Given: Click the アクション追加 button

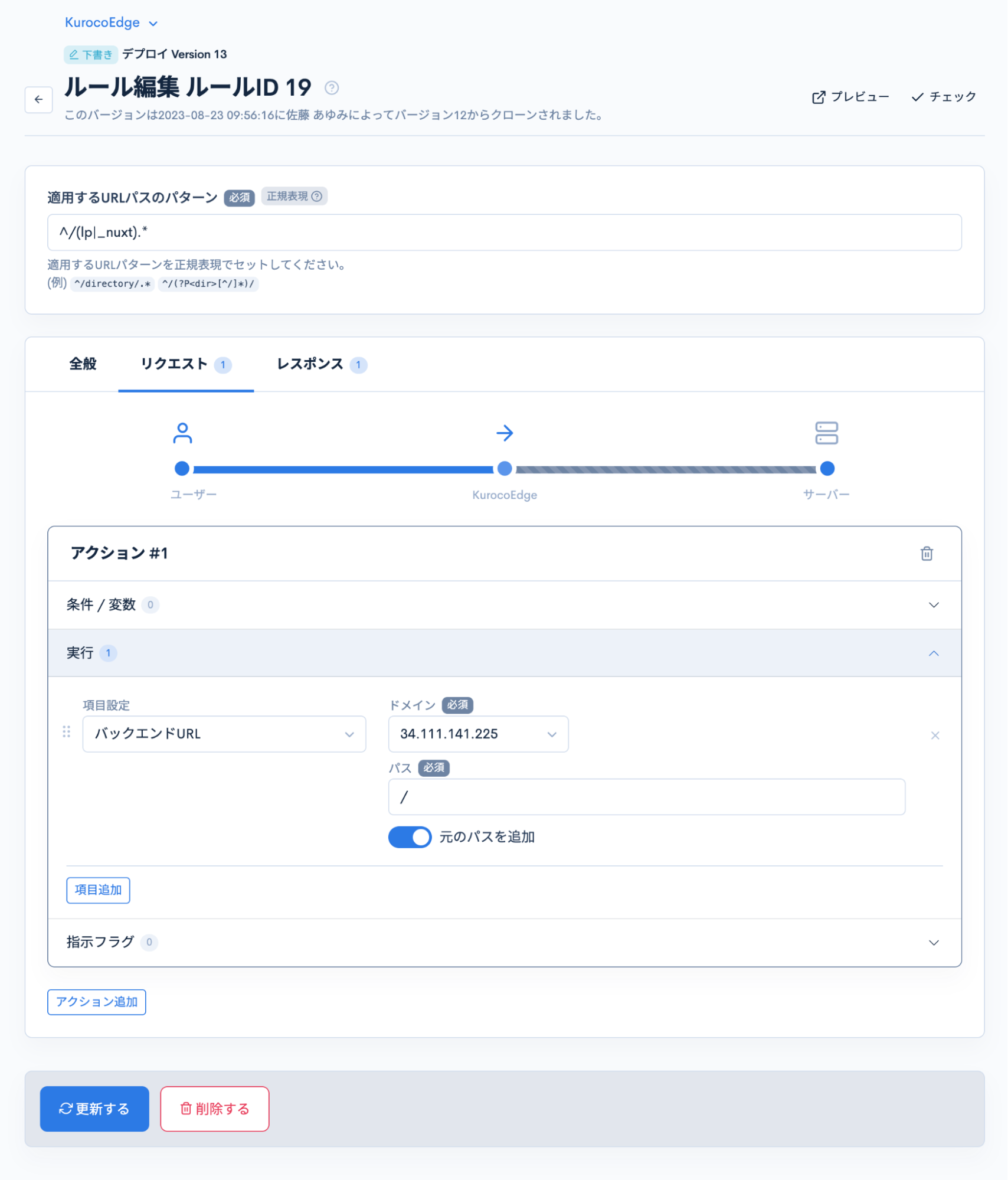Looking at the screenshot, I should click(97, 1002).
